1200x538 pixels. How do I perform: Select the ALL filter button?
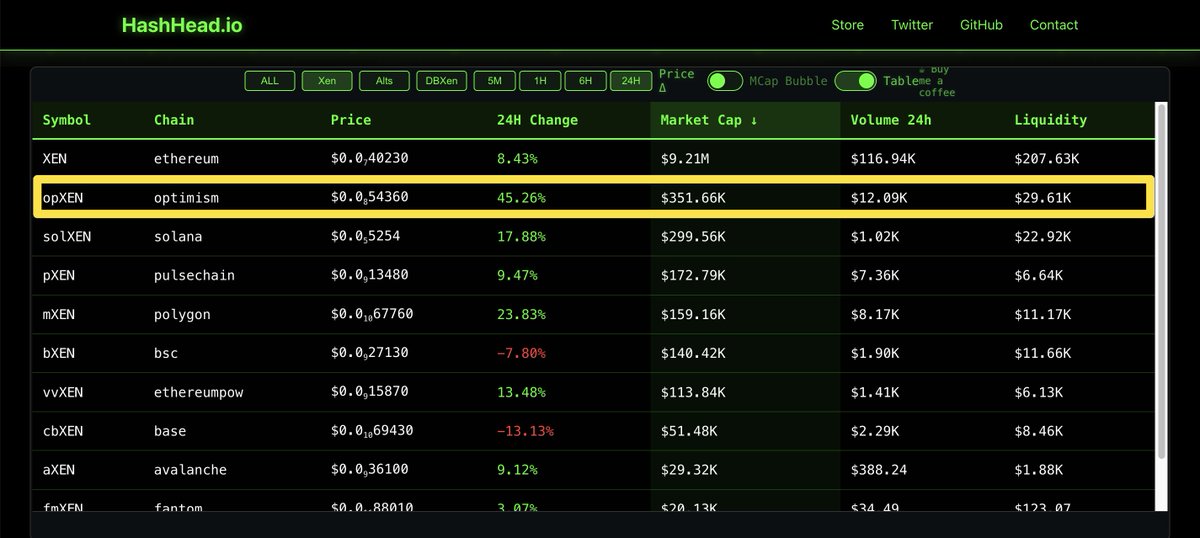[270, 81]
